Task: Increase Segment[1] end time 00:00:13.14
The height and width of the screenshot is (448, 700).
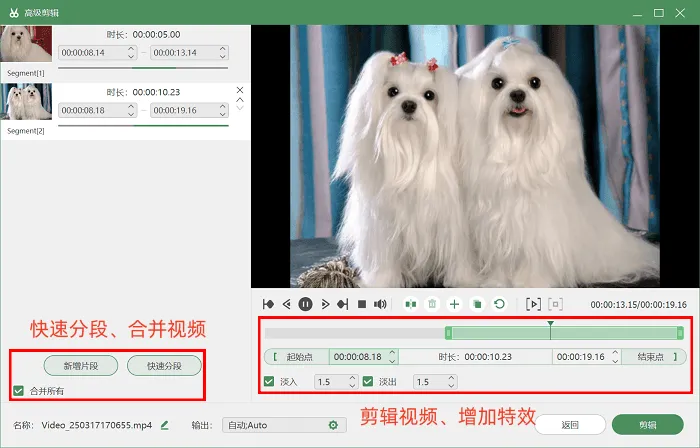Action: [x=223, y=49]
